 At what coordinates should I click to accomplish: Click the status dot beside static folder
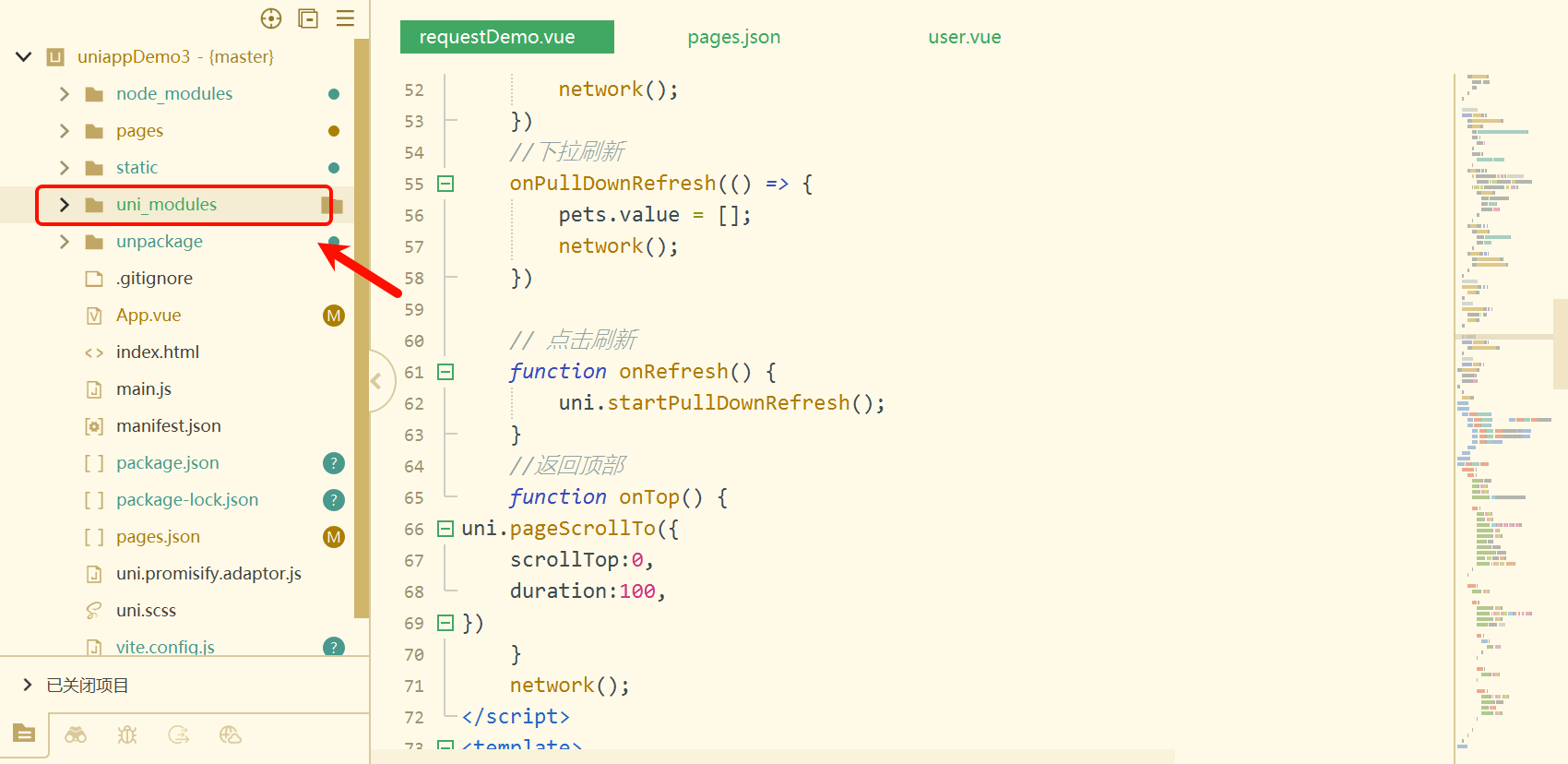(334, 168)
